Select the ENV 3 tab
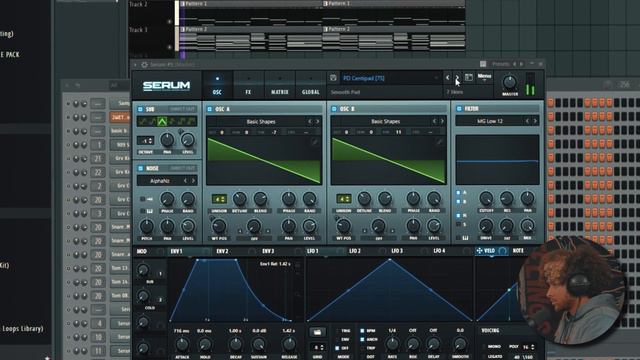 click(268, 251)
